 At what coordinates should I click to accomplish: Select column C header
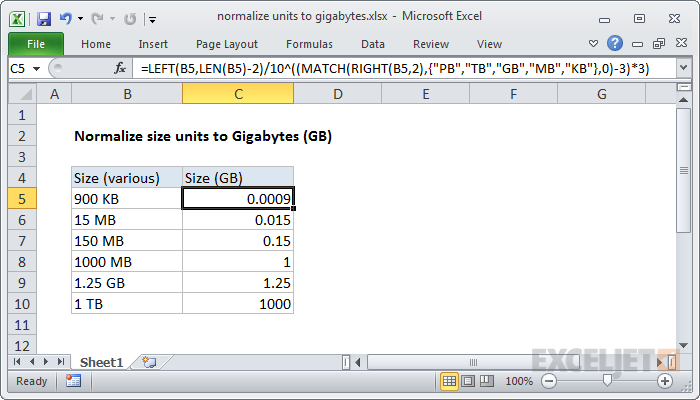[x=238, y=94]
